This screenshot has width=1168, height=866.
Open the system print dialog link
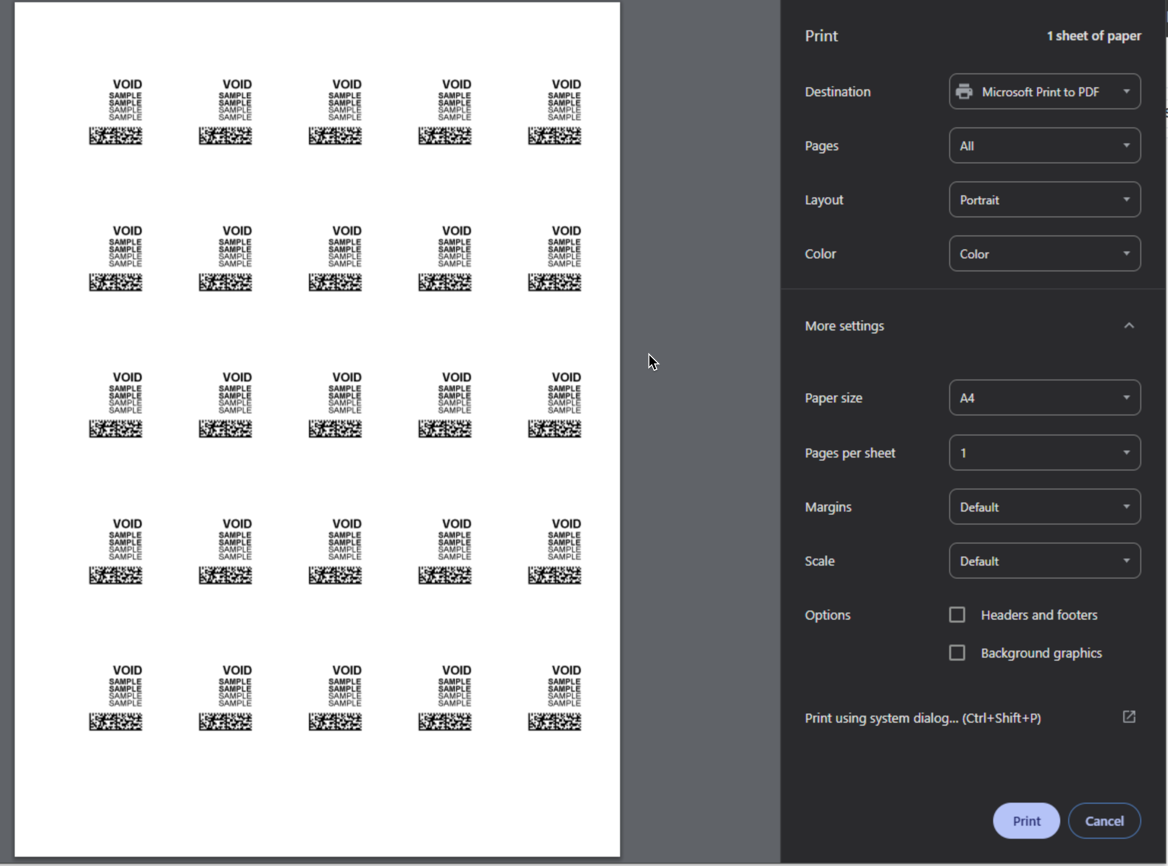coord(922,717)
